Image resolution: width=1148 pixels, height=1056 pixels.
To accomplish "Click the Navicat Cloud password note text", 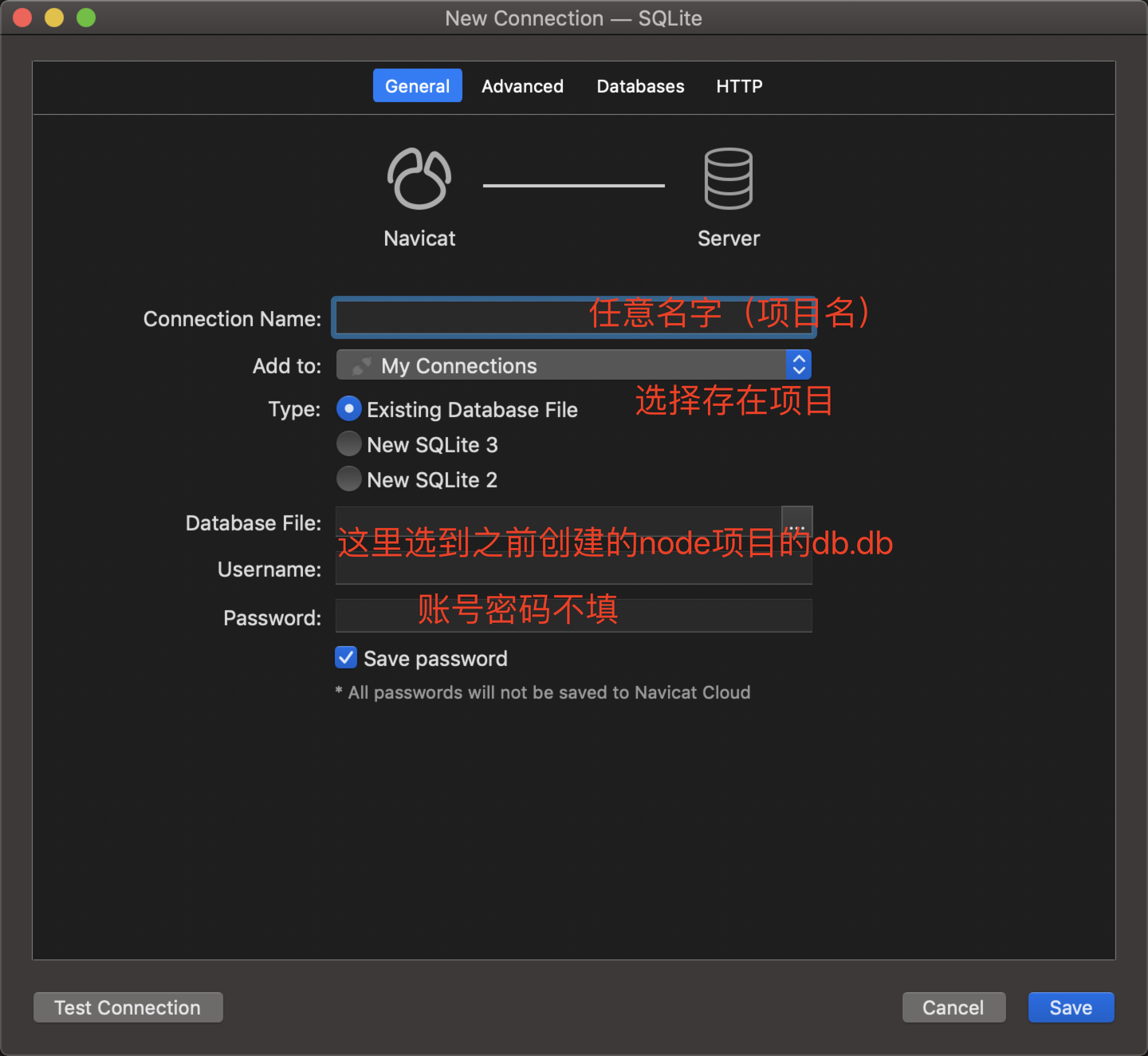I will pyautogui.click(x=543, y=692).
